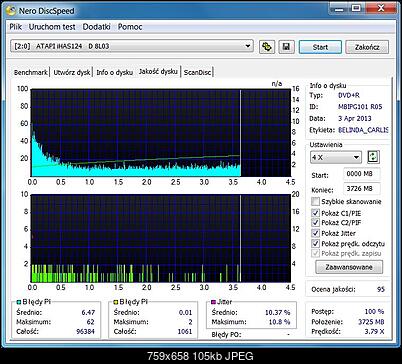Screen dimensions: 402x364
Task: Open the Uruchom test menu
Action: tap(52, 27)
